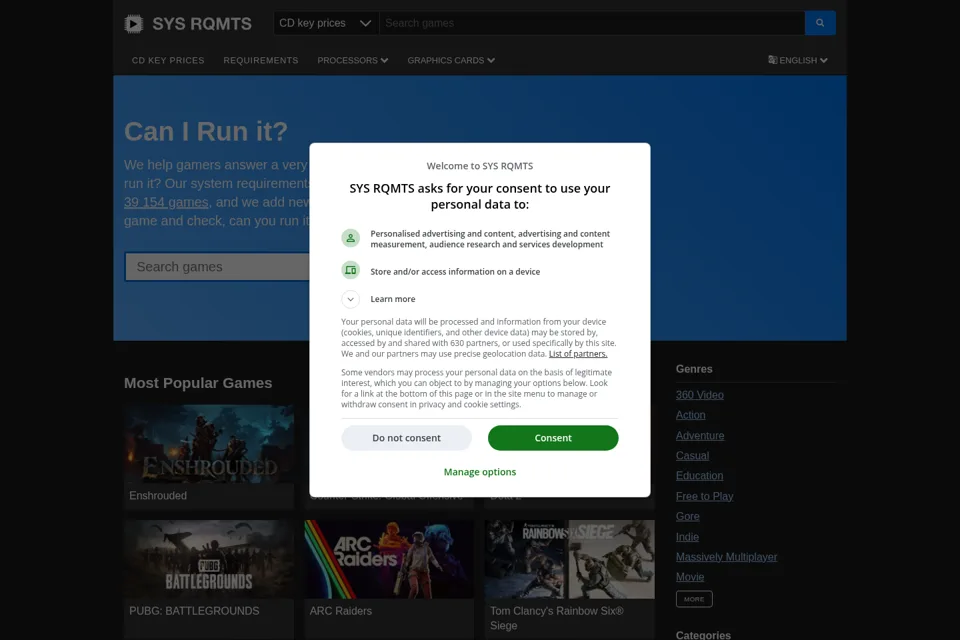Open the 360 Video genre link

(700, 395)
